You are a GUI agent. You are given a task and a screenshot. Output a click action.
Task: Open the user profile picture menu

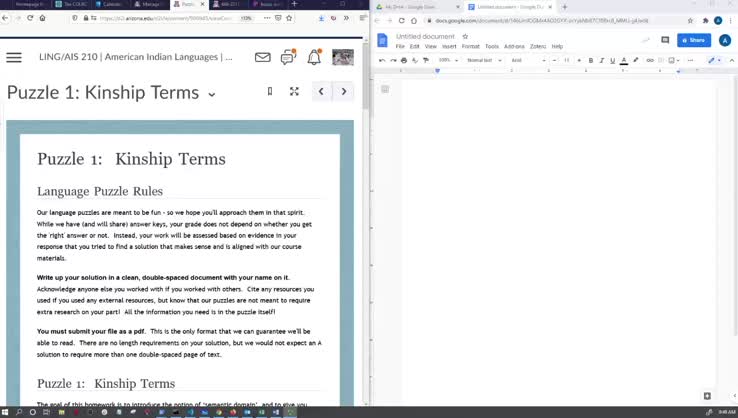click(343, 57)
